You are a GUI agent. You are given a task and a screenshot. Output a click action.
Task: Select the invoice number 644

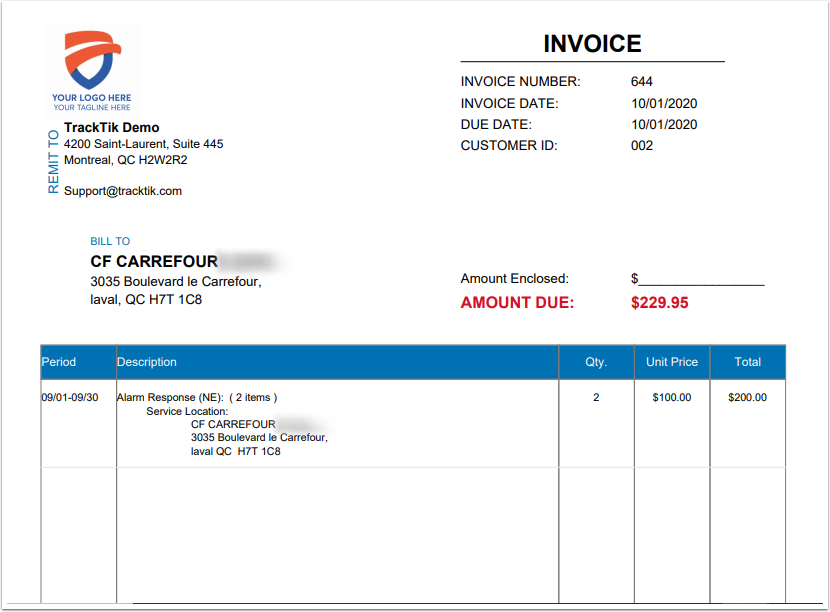[x=642, y=82]
